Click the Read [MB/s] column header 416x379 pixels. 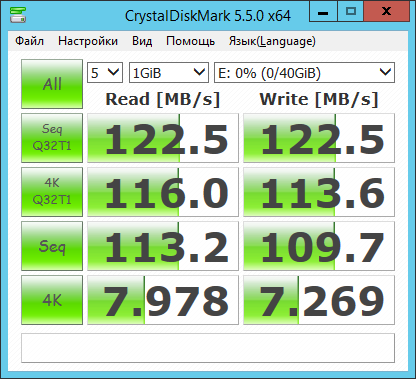coord(163,99)
